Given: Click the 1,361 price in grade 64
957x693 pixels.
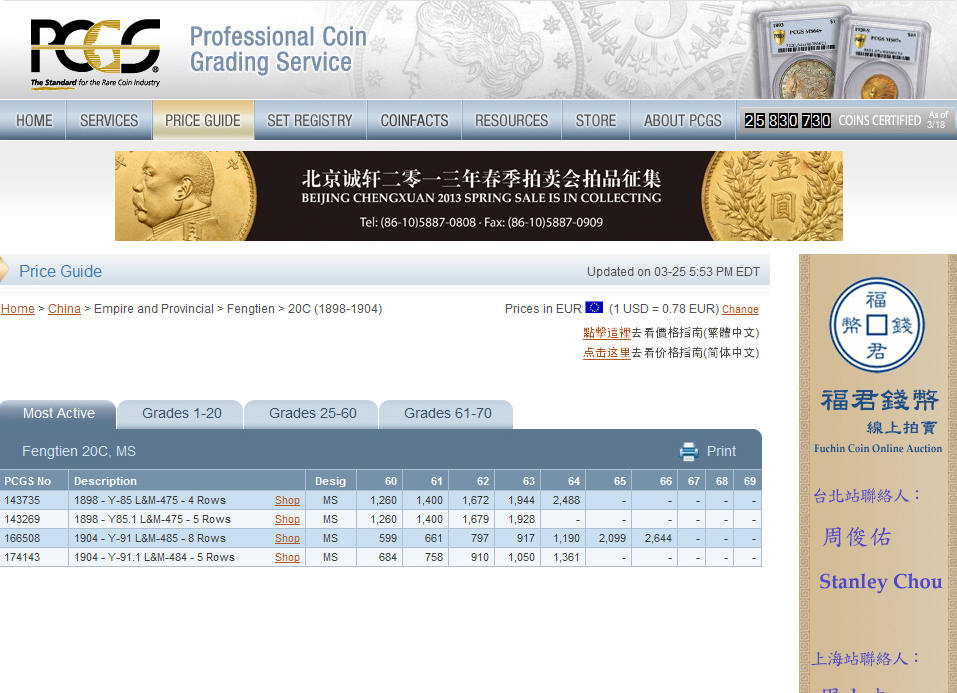Looking at the screenshot, I should pos(566,557).
